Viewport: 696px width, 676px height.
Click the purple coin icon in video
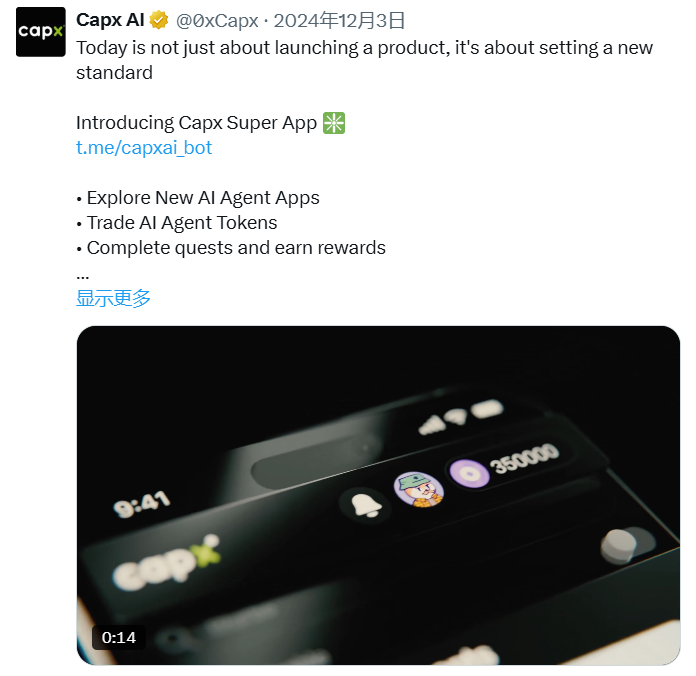(x=467, y=472)
